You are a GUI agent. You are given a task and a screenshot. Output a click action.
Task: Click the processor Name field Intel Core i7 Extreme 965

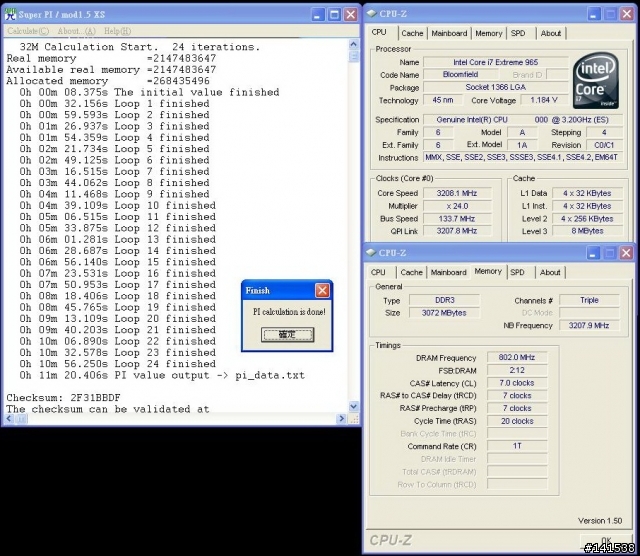[x=496, y=62]
